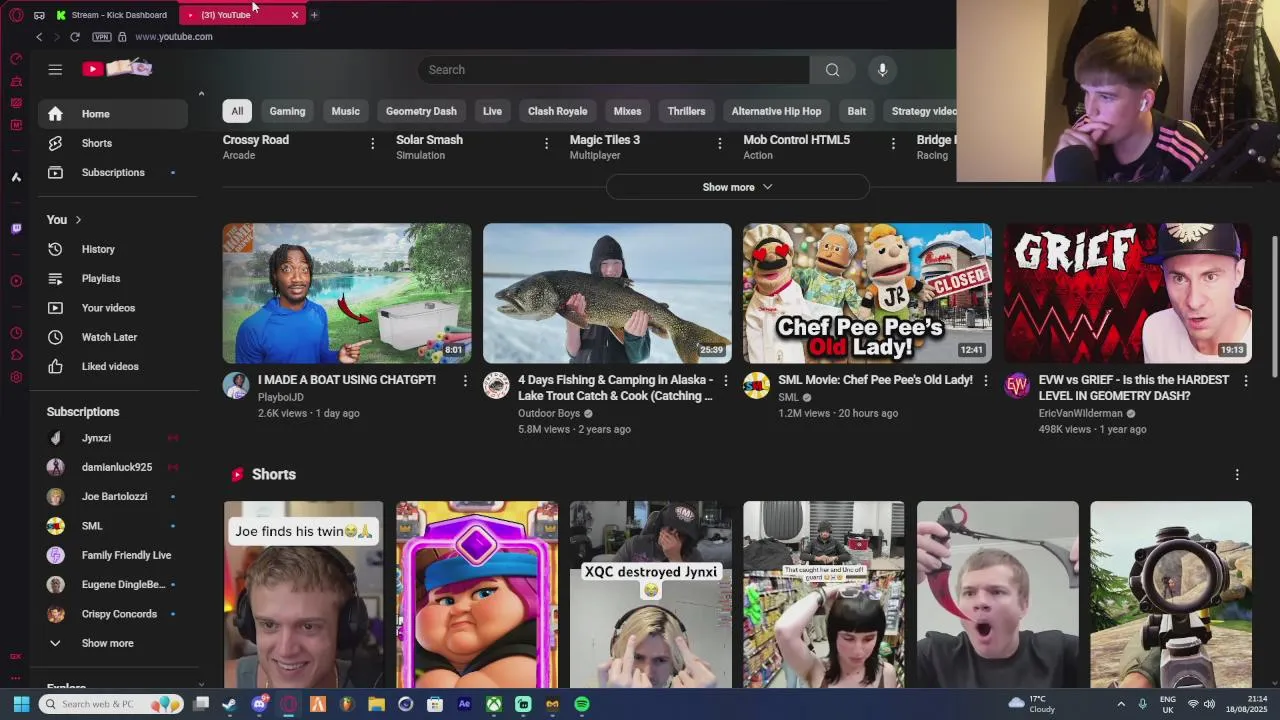The width and height of the screenshot is (1280, 720).
Task: Open more options for SML Movie video
Action: (985, 381)
